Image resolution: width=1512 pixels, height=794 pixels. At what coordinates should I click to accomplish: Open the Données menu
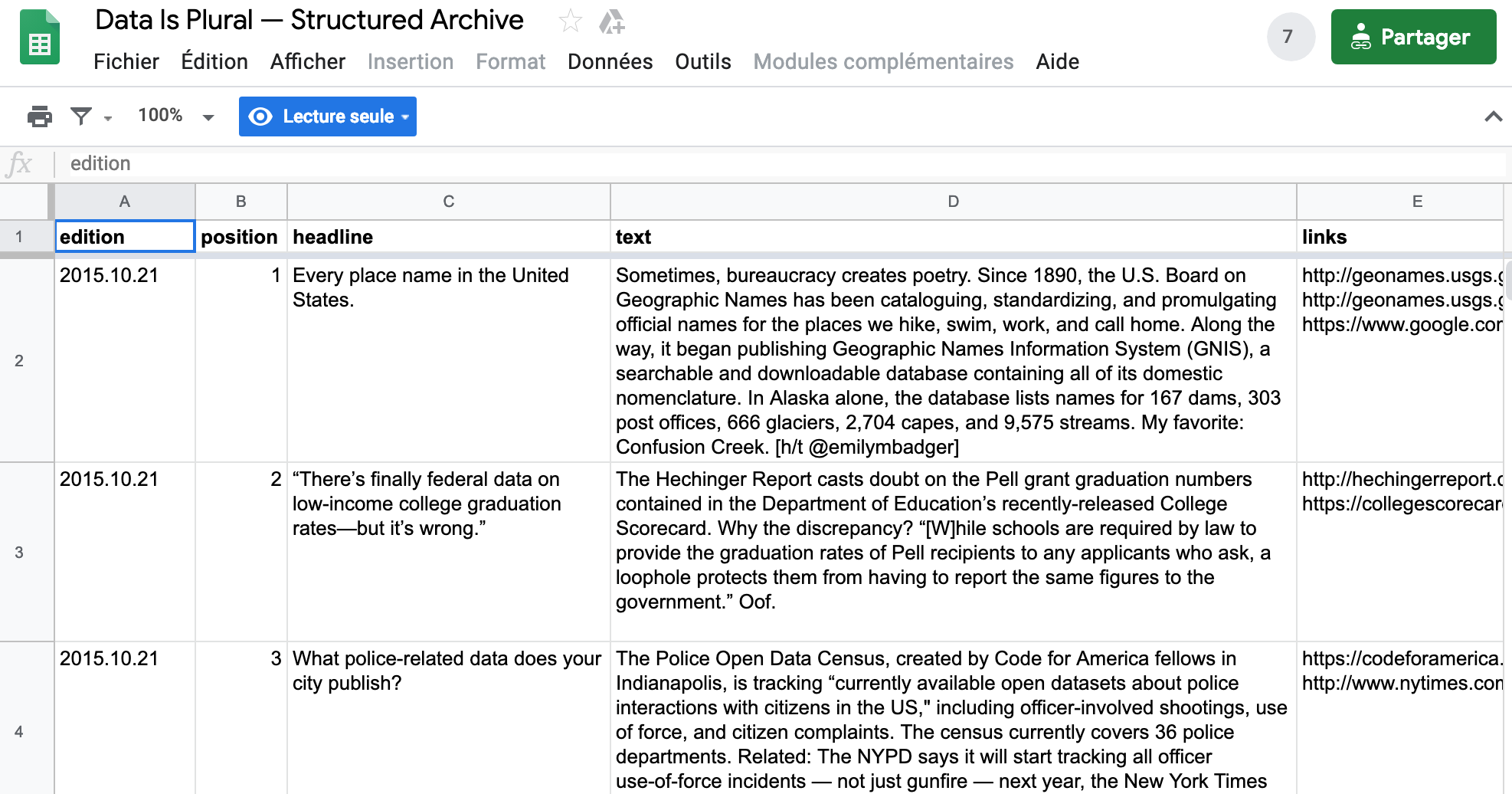(x=610, y=61)
